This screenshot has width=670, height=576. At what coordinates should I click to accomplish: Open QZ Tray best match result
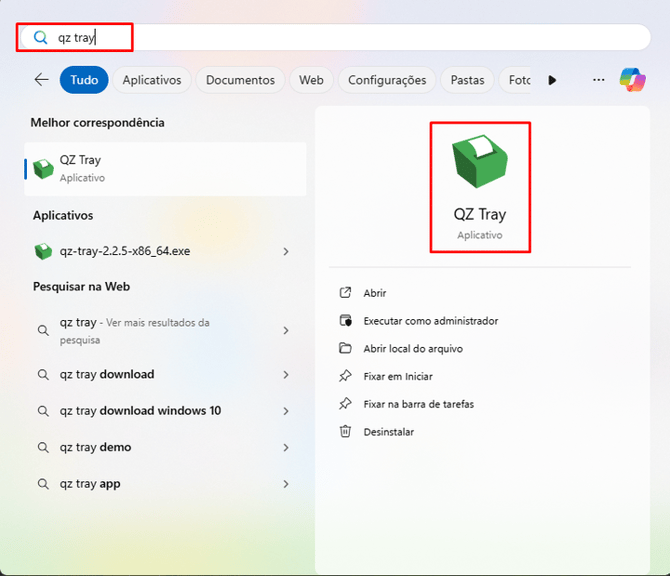tap(80, 168)
